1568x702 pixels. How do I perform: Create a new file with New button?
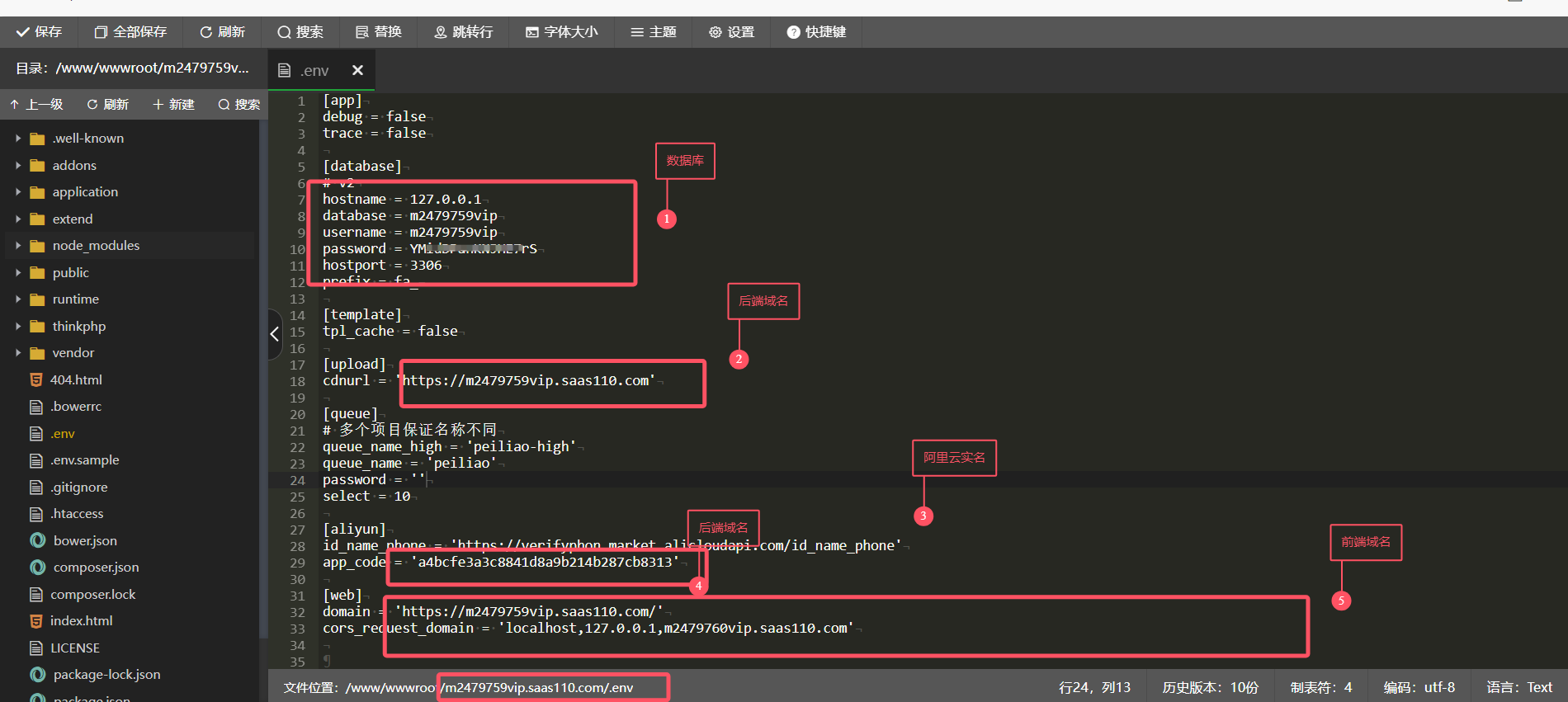click(173, 105)
